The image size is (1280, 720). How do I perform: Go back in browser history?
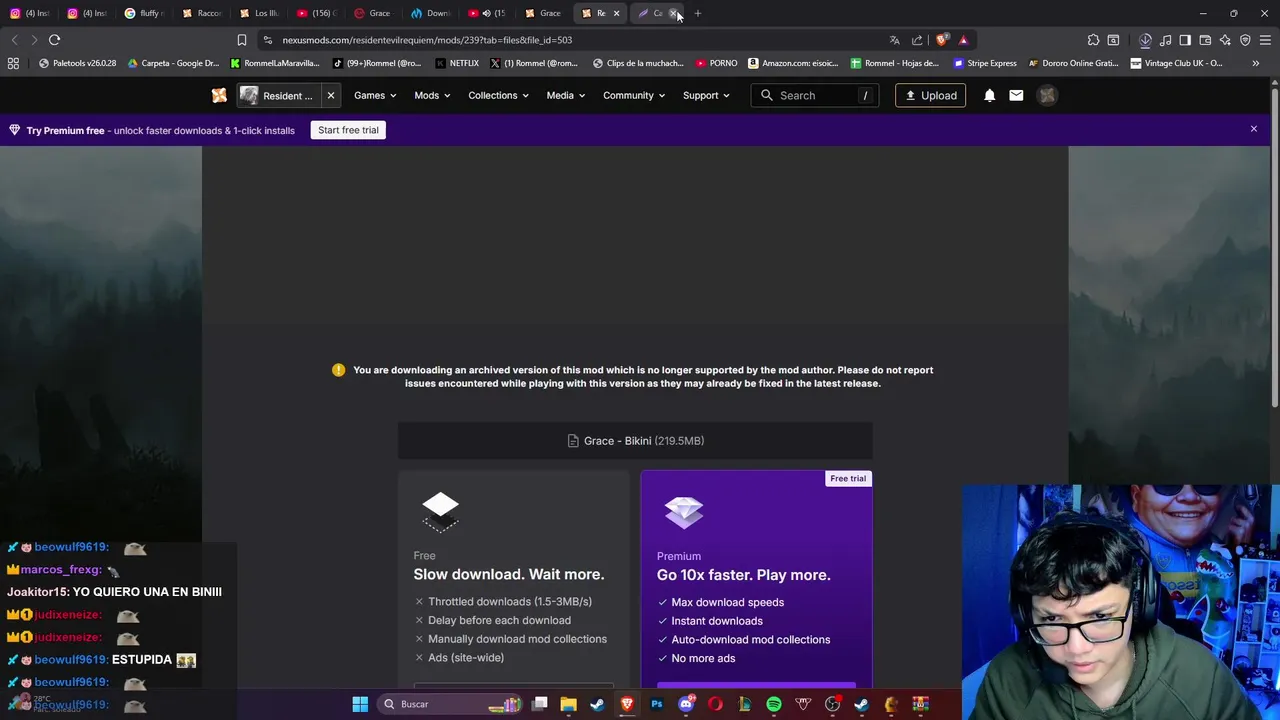click(x=14, y=40)
